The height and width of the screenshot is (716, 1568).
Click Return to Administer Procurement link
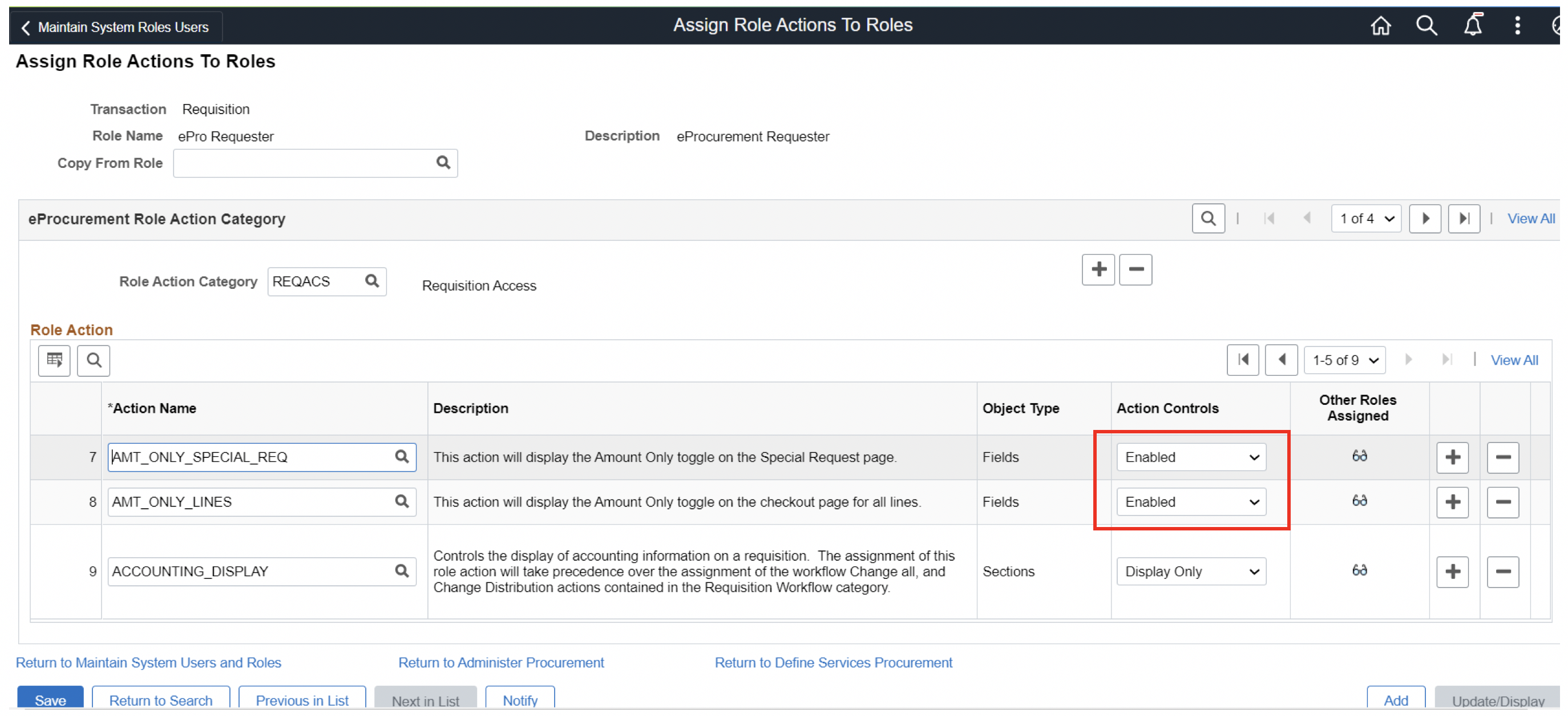point(501,662)
